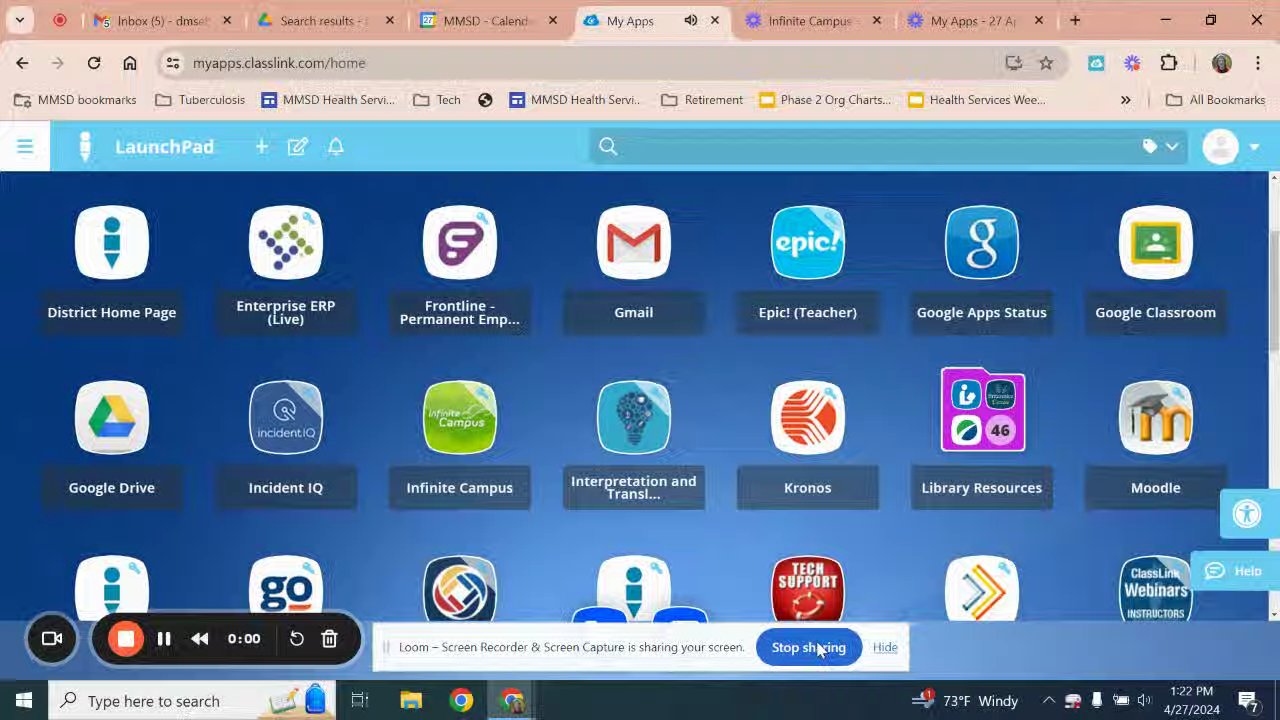Open the Gmail app tile
The height and width of the screenshot is (720, 1280).
634,243
